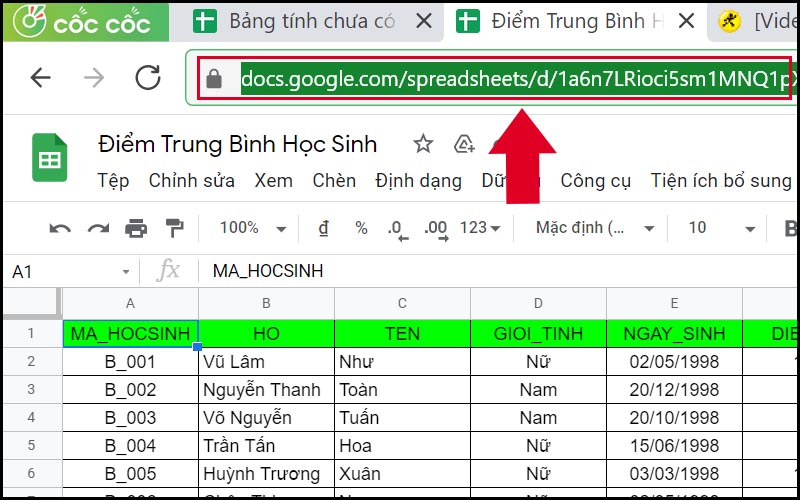Viewport: 800px width, 500px height.
Task: Select row 5 header
Action: point(32,445)
